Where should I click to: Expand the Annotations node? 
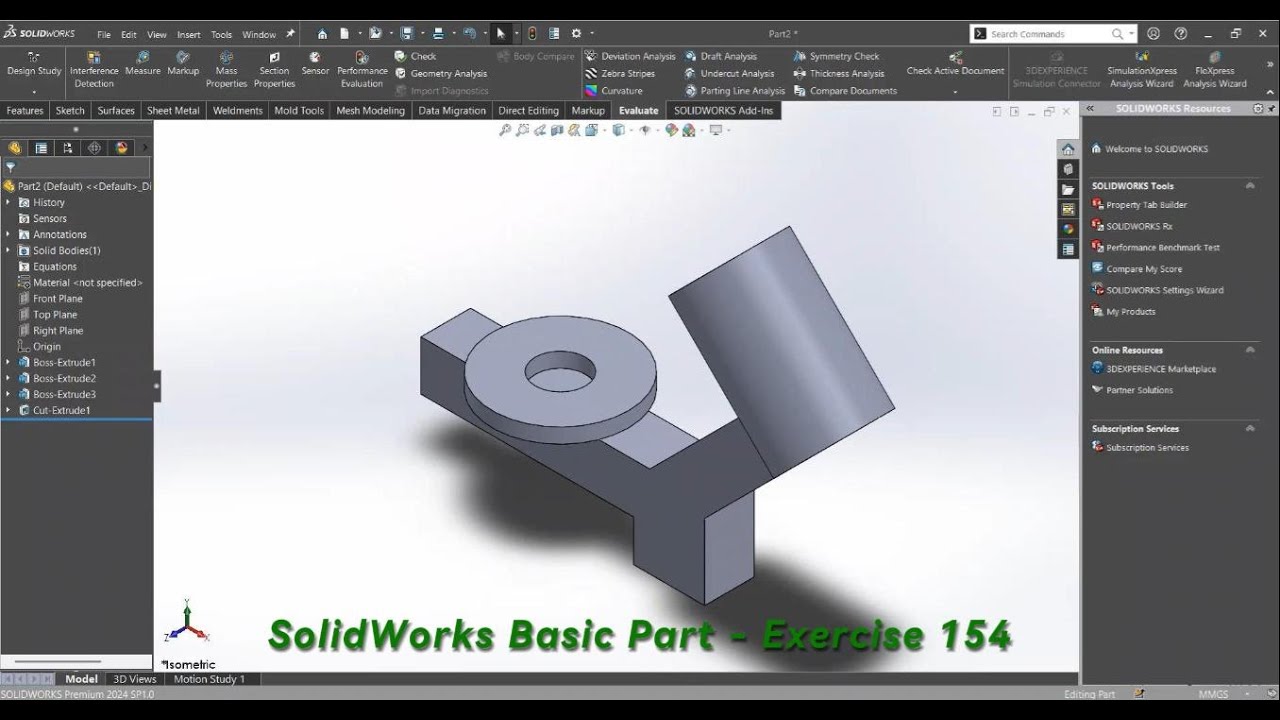pos(8,234)
